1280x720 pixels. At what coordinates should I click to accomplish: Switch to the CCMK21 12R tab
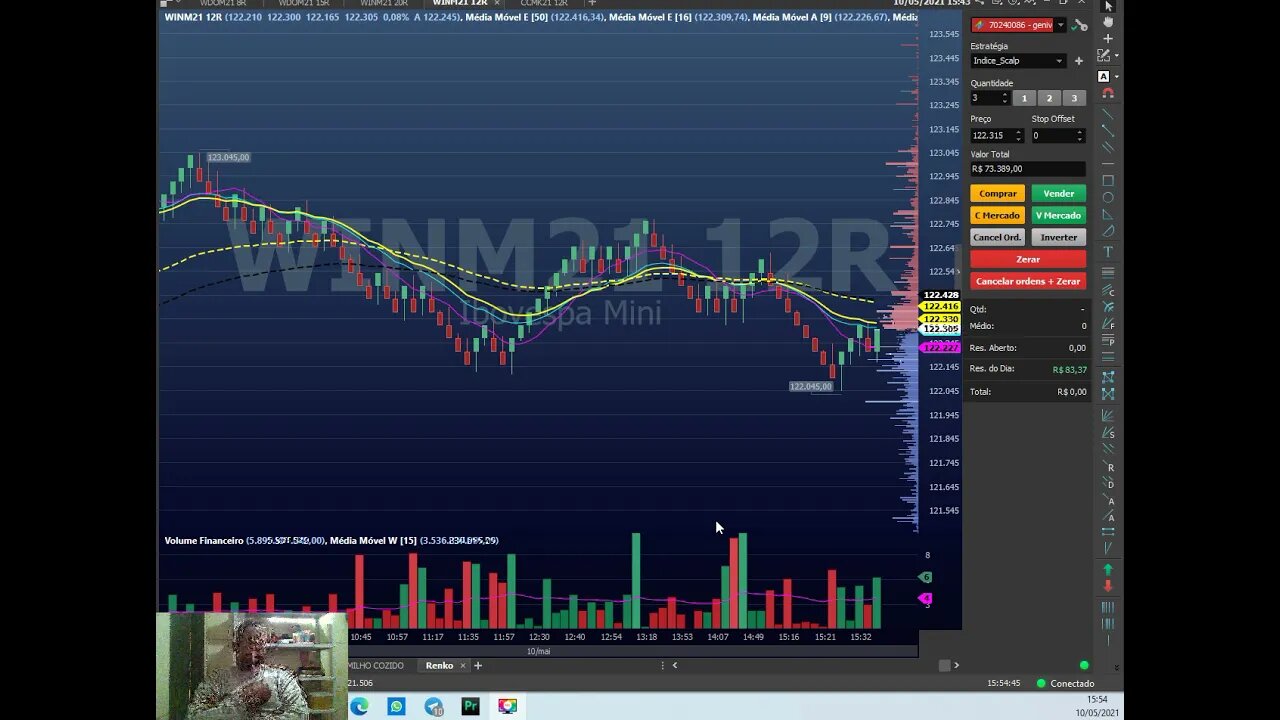pos(544,3)
